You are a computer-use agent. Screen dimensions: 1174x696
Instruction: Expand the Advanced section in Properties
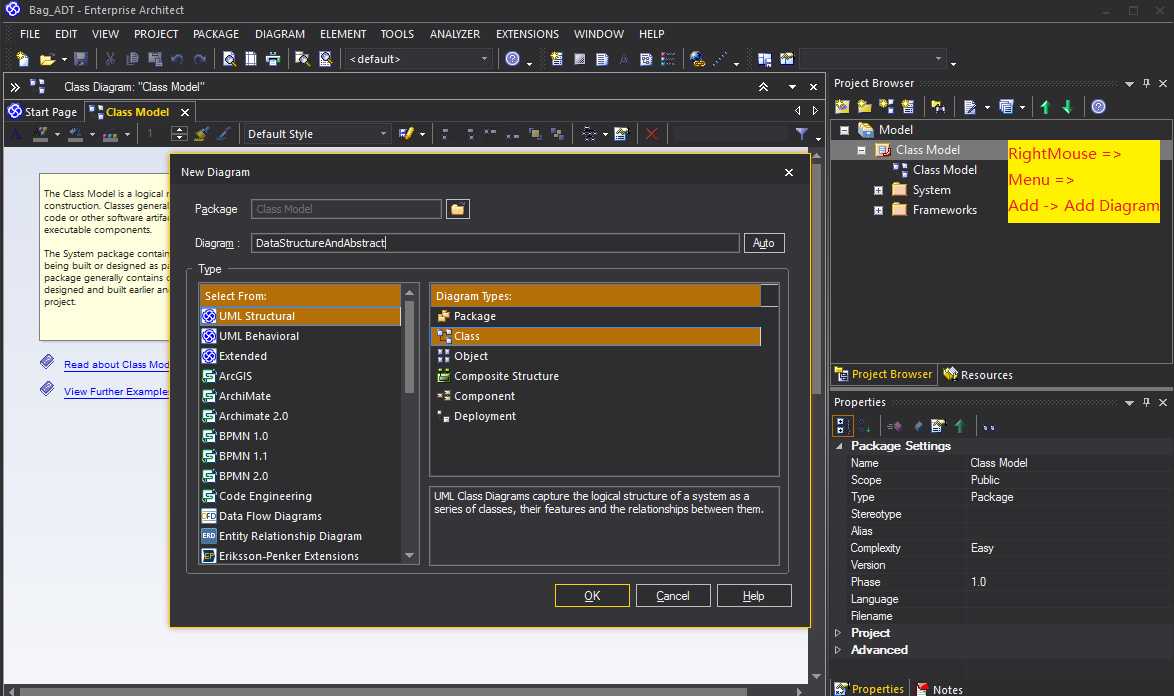point(839,650)
